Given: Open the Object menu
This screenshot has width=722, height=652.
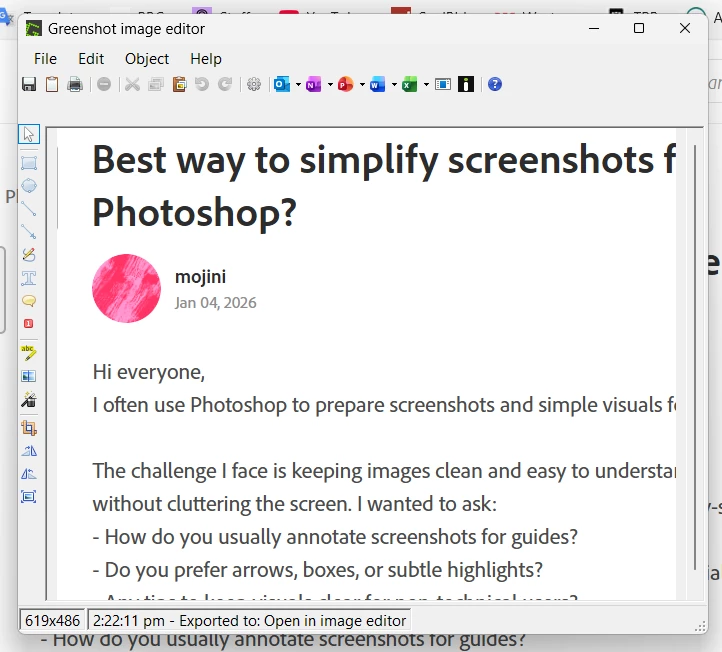Looking at the screenshot, I should 147,59.
